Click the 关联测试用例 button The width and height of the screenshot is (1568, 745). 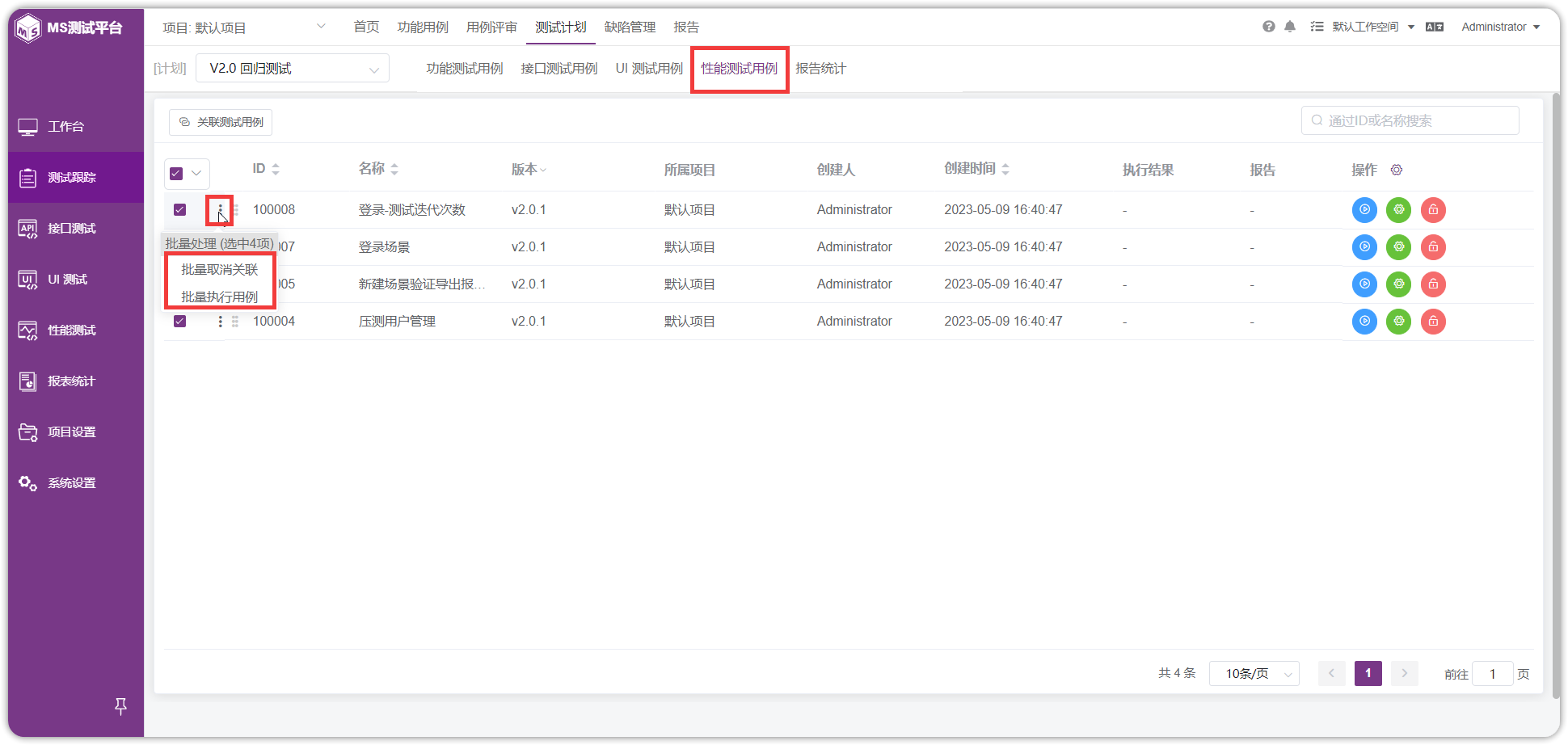[x=221, y=122]
